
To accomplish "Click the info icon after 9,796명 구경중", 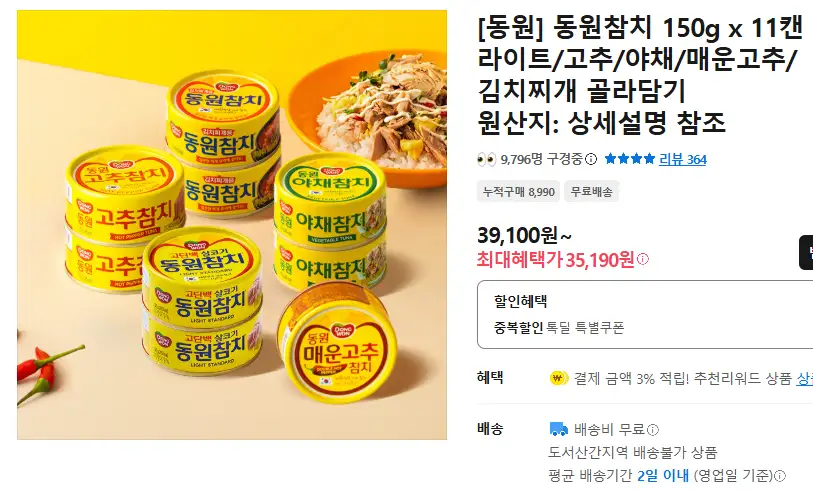I will tap(591, 159).
